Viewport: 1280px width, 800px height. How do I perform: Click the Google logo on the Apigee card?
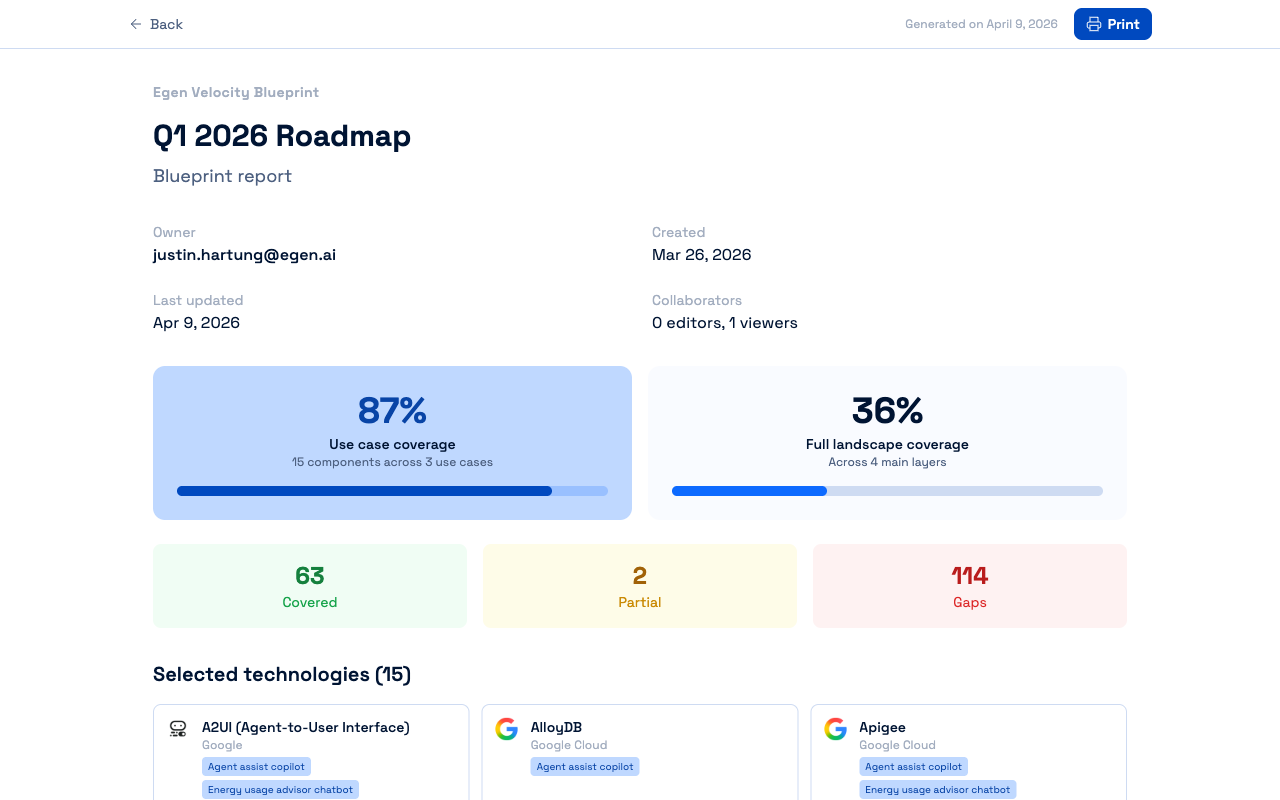(x=835, y=729)
